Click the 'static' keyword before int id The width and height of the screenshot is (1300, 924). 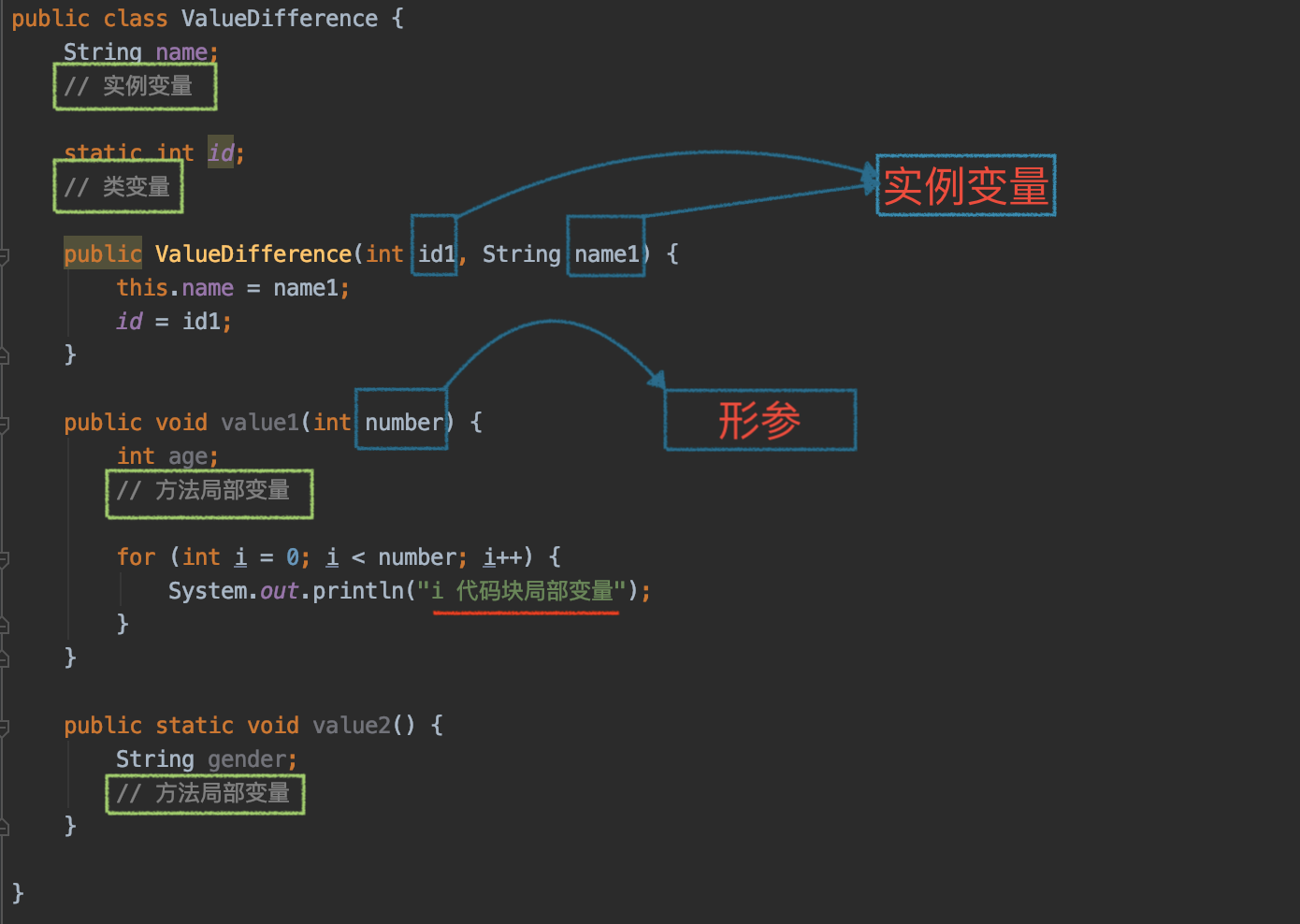(103, 153)
